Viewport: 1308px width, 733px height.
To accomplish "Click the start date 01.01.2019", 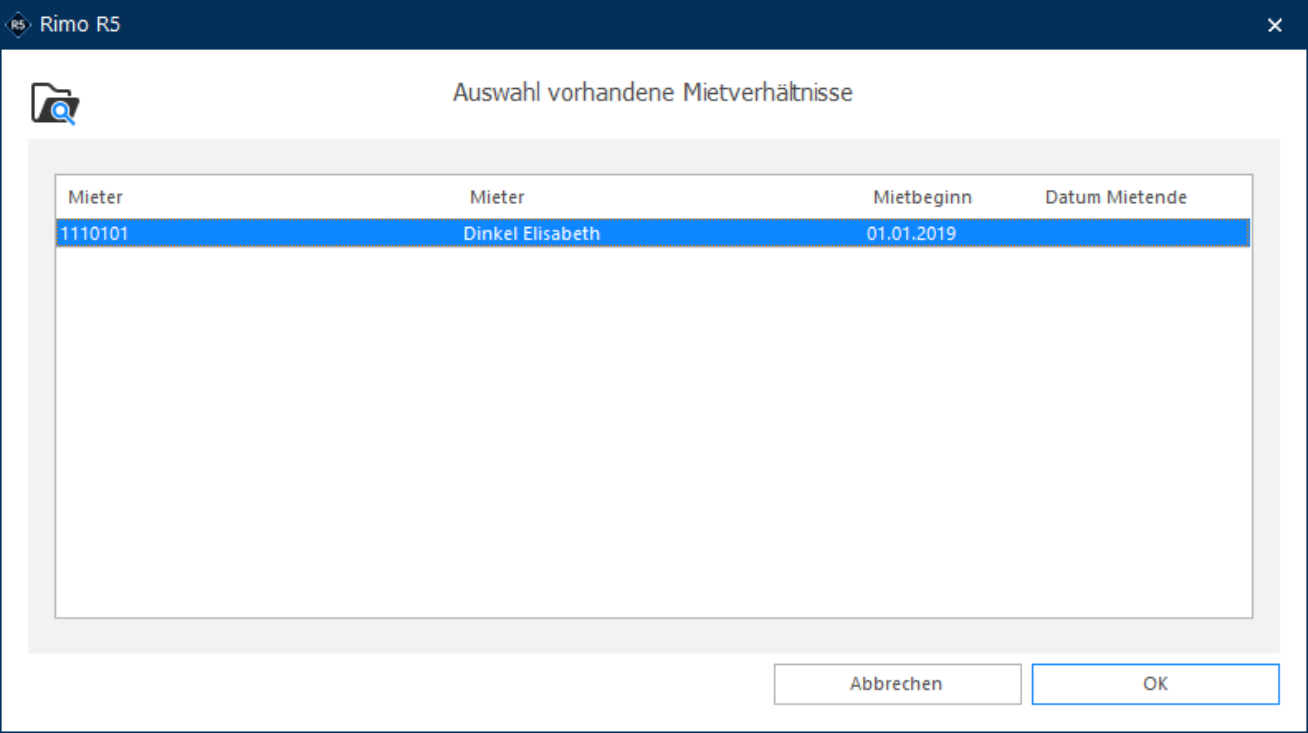I will 912,234.
